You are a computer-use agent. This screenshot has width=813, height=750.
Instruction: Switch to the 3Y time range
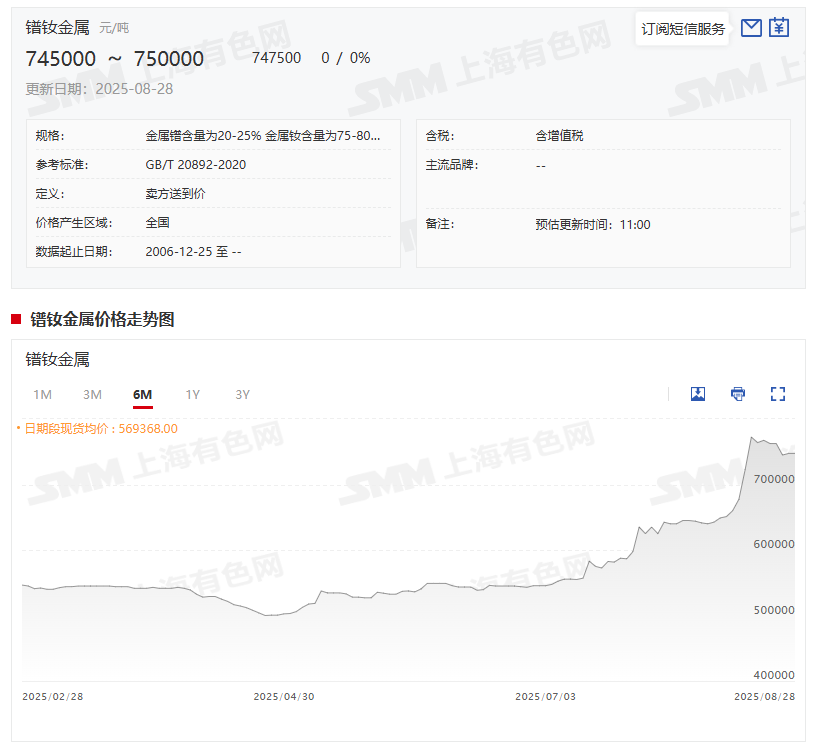pos(242,395)
